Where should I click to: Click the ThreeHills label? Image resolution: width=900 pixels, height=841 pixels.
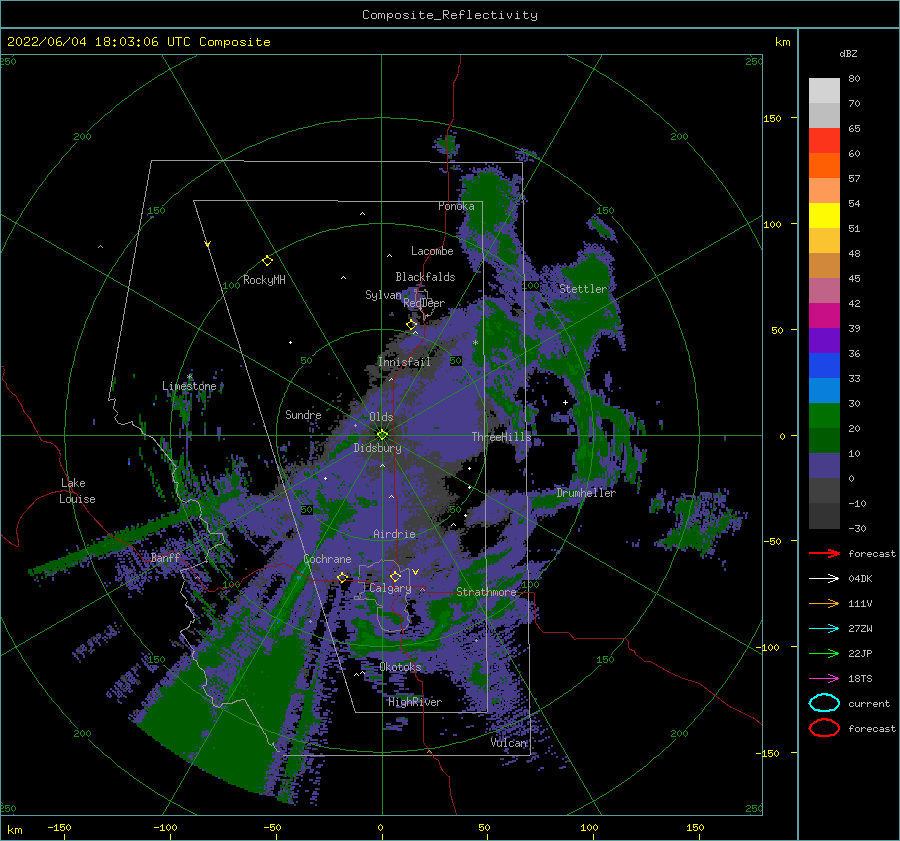click(x=502, y=437)
